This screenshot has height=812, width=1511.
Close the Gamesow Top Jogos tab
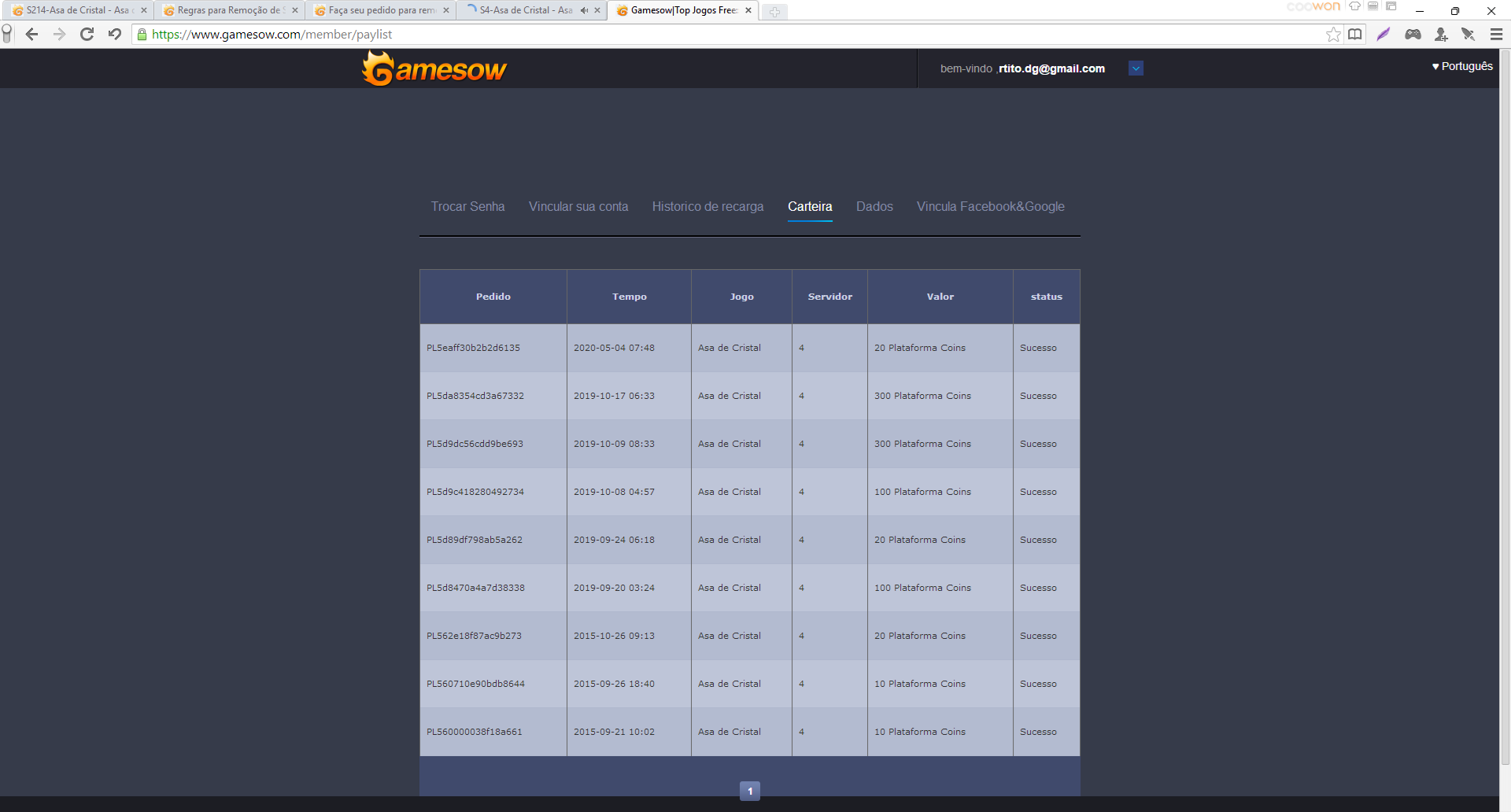[x=748, y=10]
